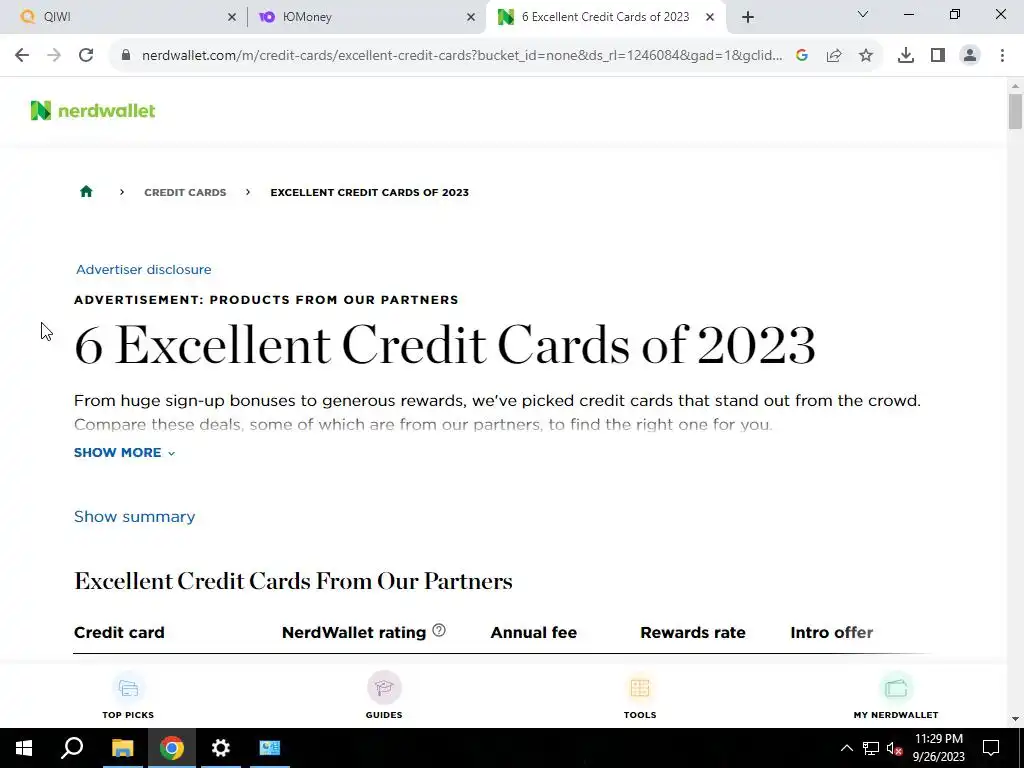Close the Excellent Credit Cards tab

pos(710,18)
